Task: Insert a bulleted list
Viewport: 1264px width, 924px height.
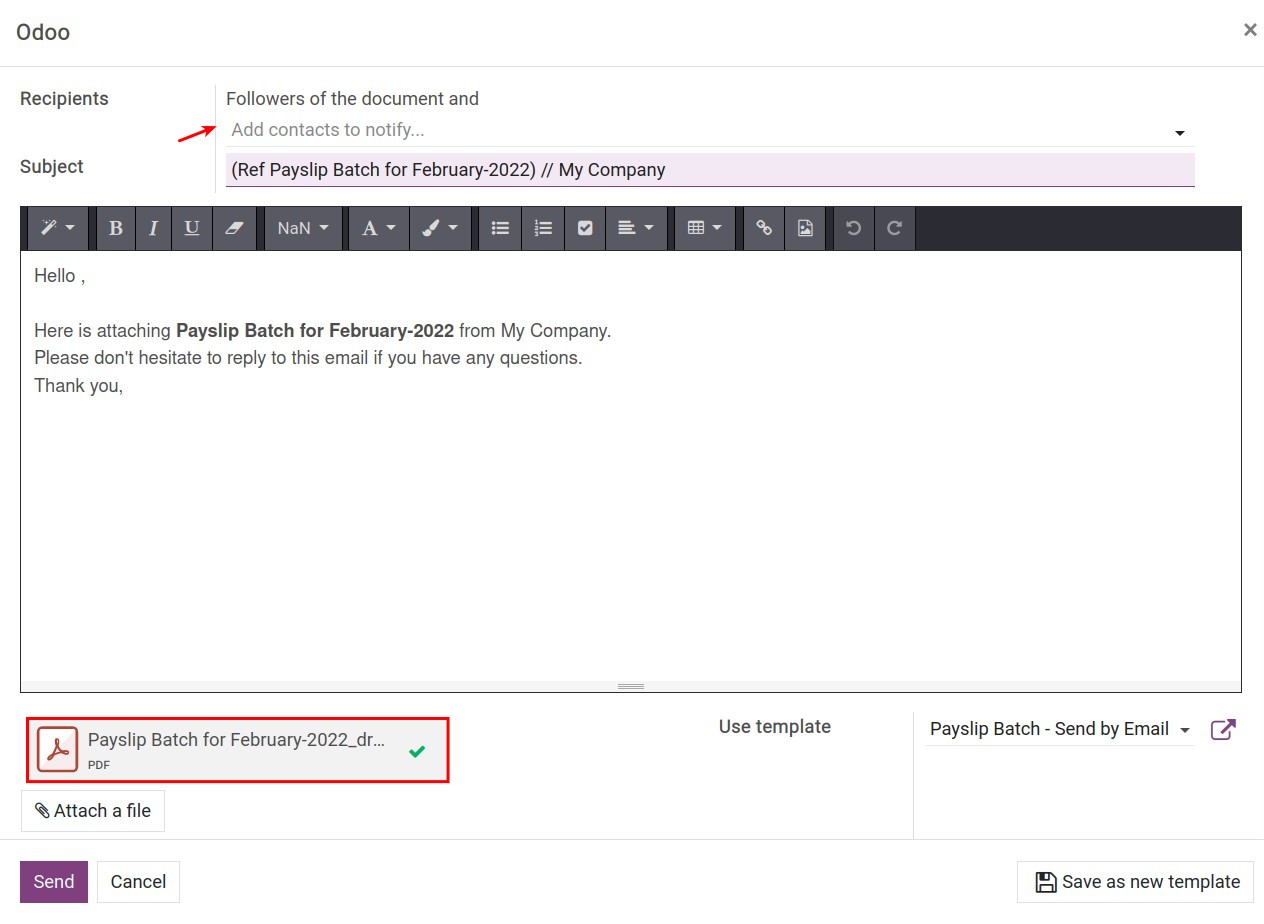Action: coord(499,228)
